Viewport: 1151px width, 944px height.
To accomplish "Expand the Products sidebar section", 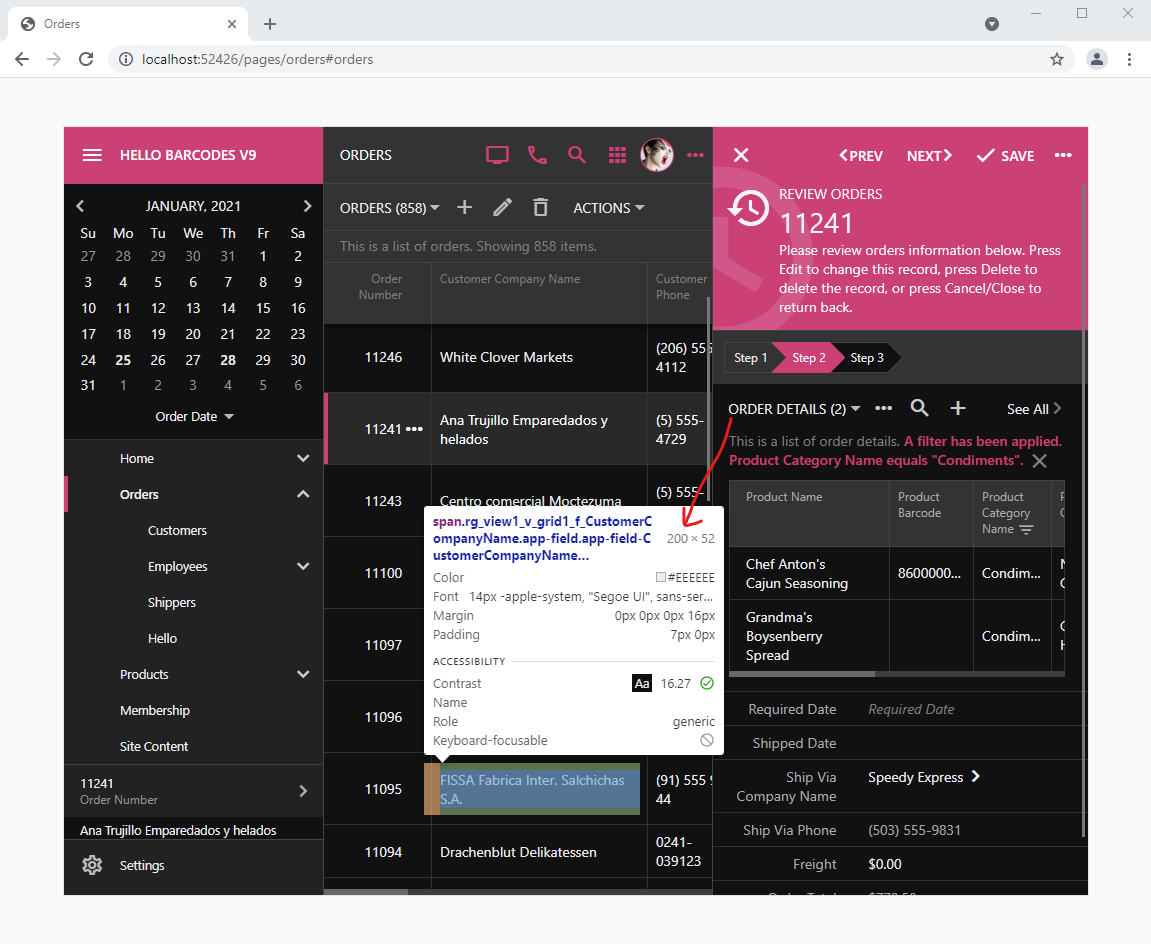I will pyautogui.click(x=302, y=674).
